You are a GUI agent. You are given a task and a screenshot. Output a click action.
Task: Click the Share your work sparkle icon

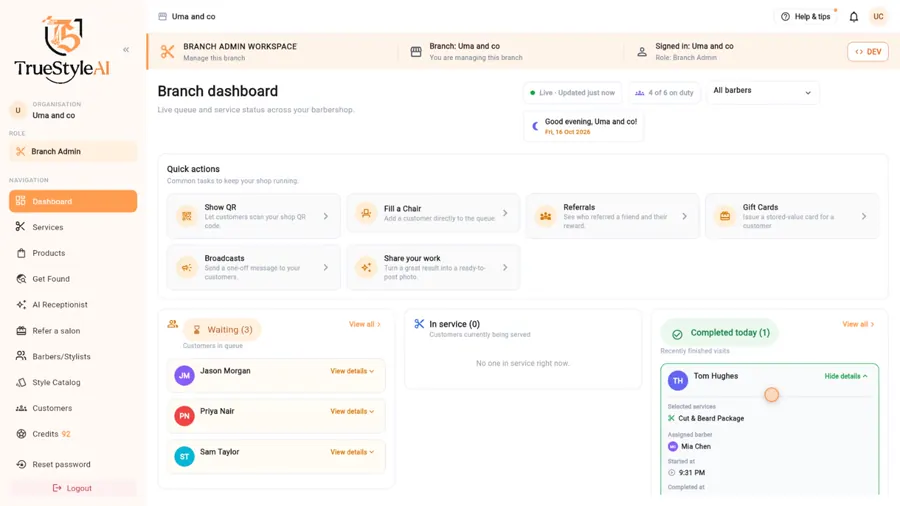click(366, 267)
